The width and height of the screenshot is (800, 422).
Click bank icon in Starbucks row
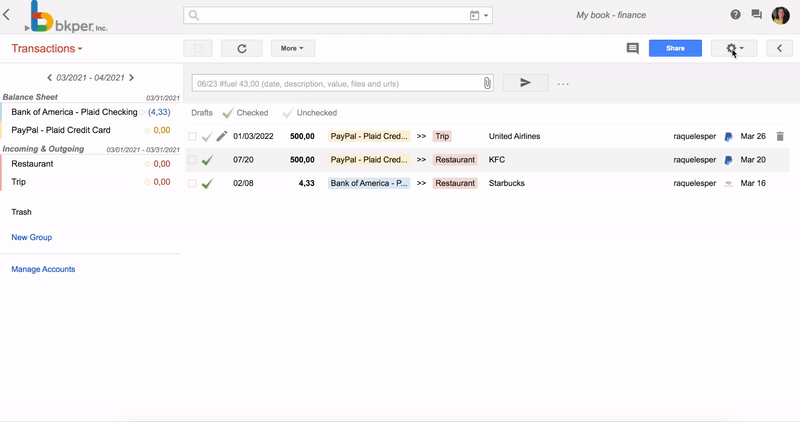point(729,184)
